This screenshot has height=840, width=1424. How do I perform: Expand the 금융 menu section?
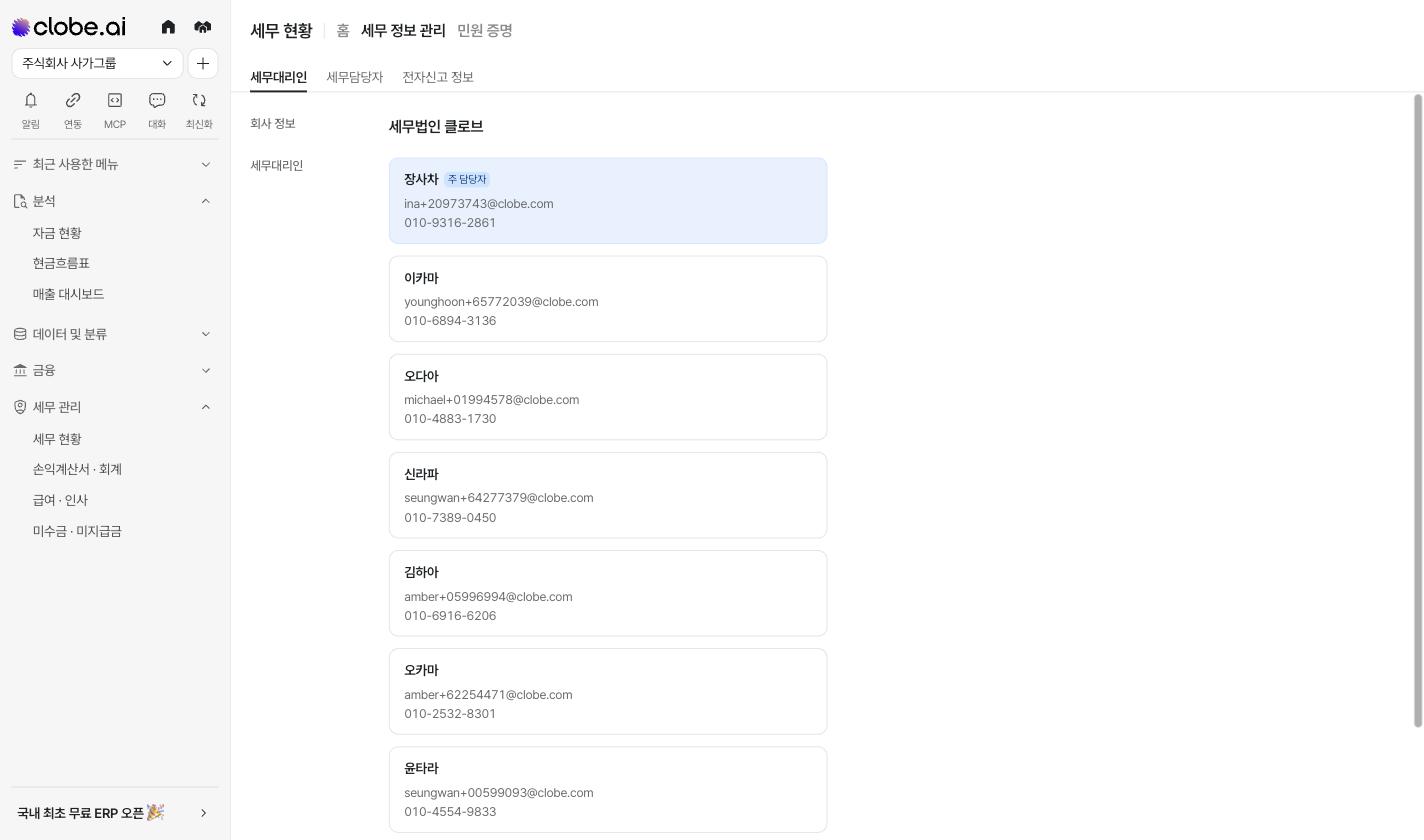(x=115, y=370)
